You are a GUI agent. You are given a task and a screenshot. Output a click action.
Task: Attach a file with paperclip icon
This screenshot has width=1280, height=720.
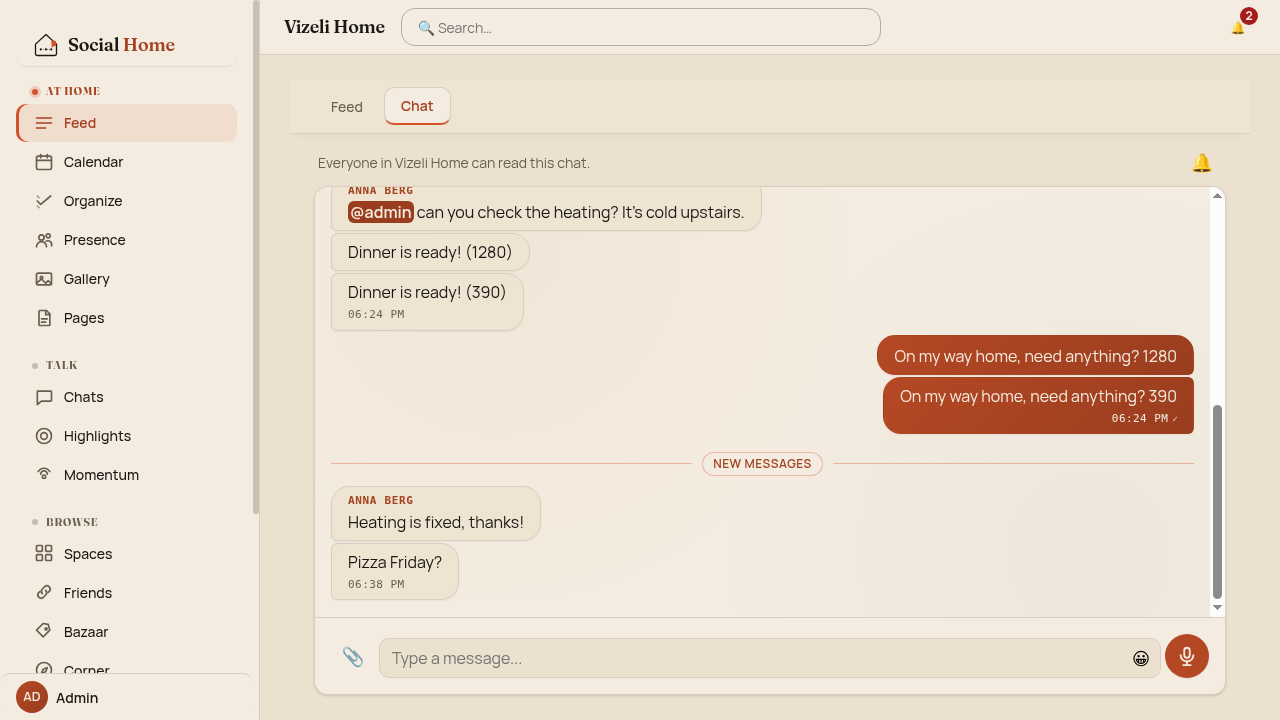[x=353, y=657]
